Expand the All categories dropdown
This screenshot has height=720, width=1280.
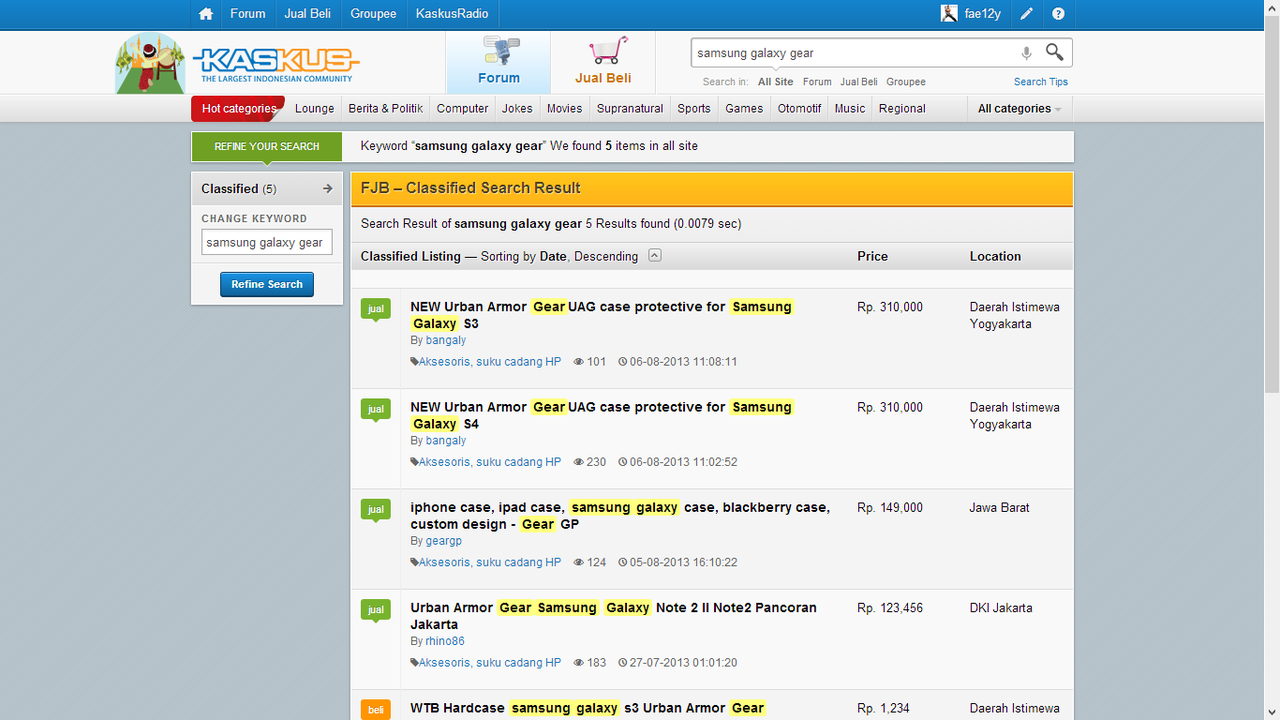1019,109
